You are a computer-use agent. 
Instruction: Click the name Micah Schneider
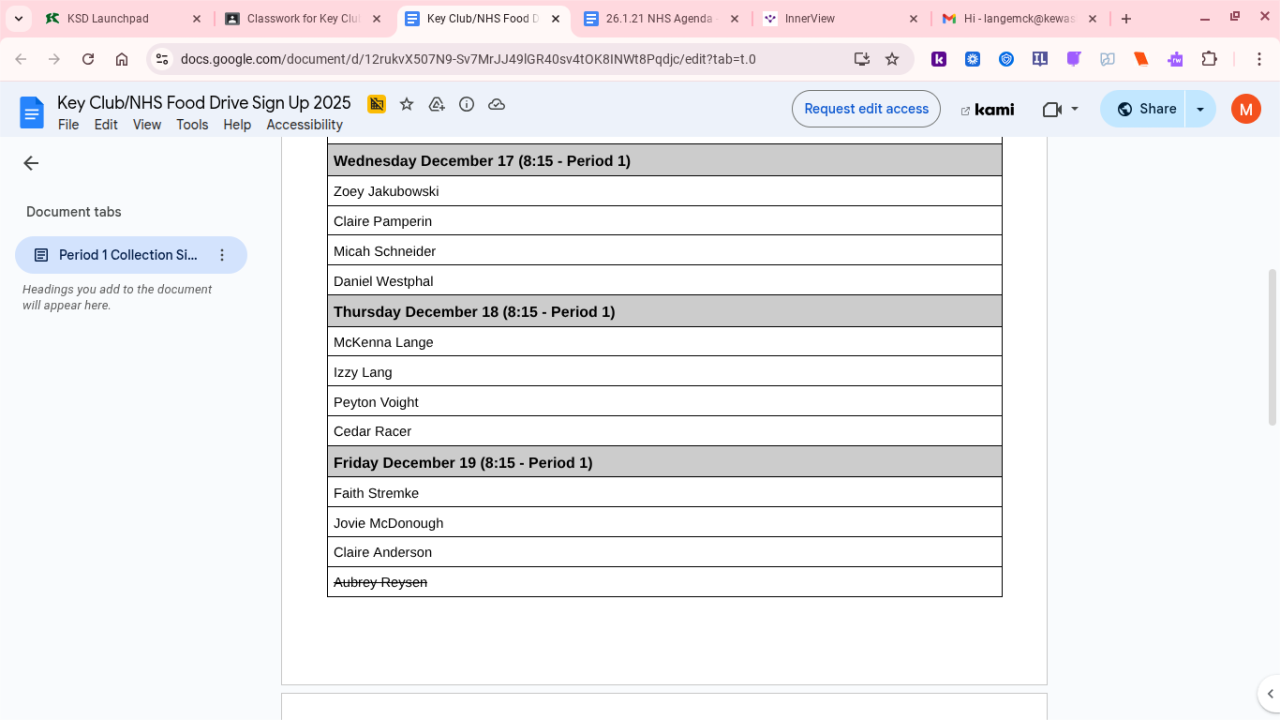[x=385, y=251]
